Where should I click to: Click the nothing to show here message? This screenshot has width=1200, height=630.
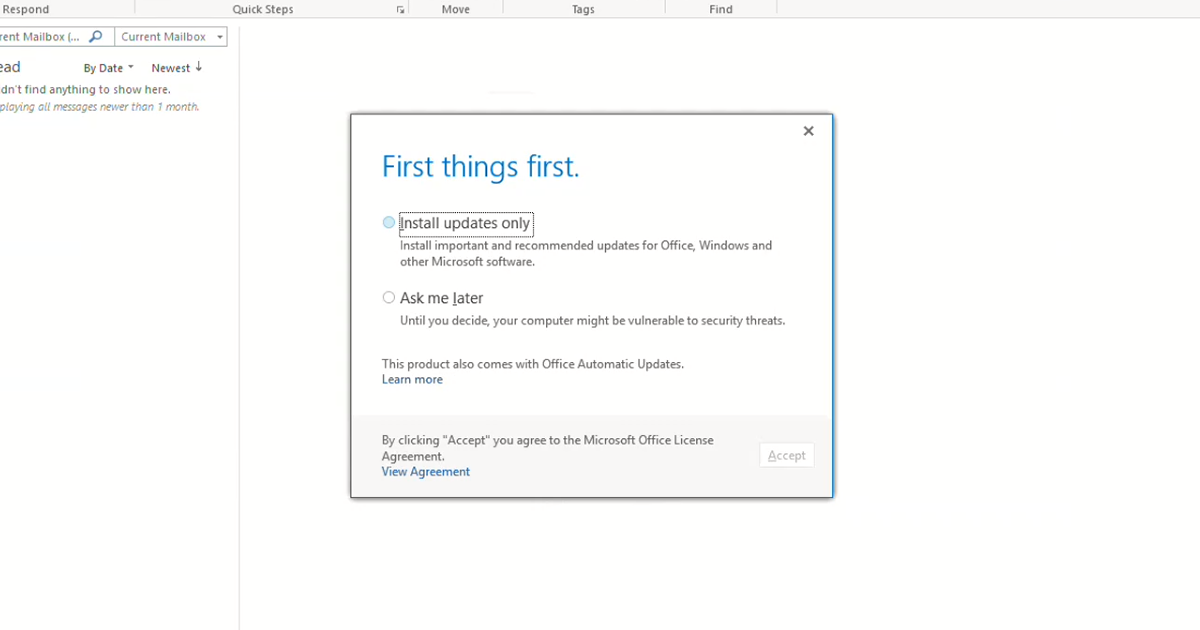85,90
